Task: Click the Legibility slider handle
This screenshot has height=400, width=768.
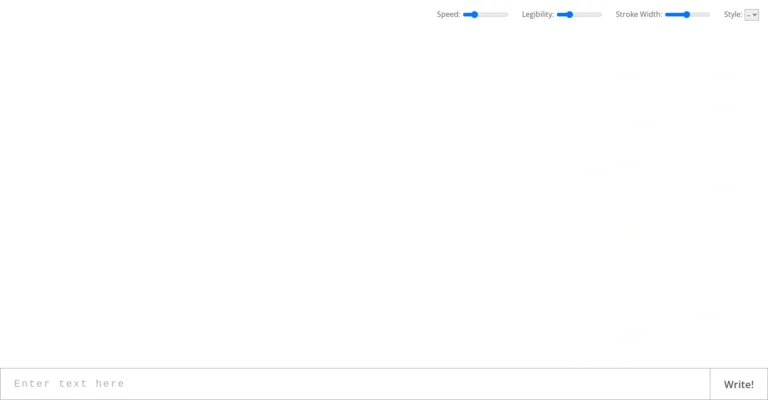Action: [x=569, y=15]
